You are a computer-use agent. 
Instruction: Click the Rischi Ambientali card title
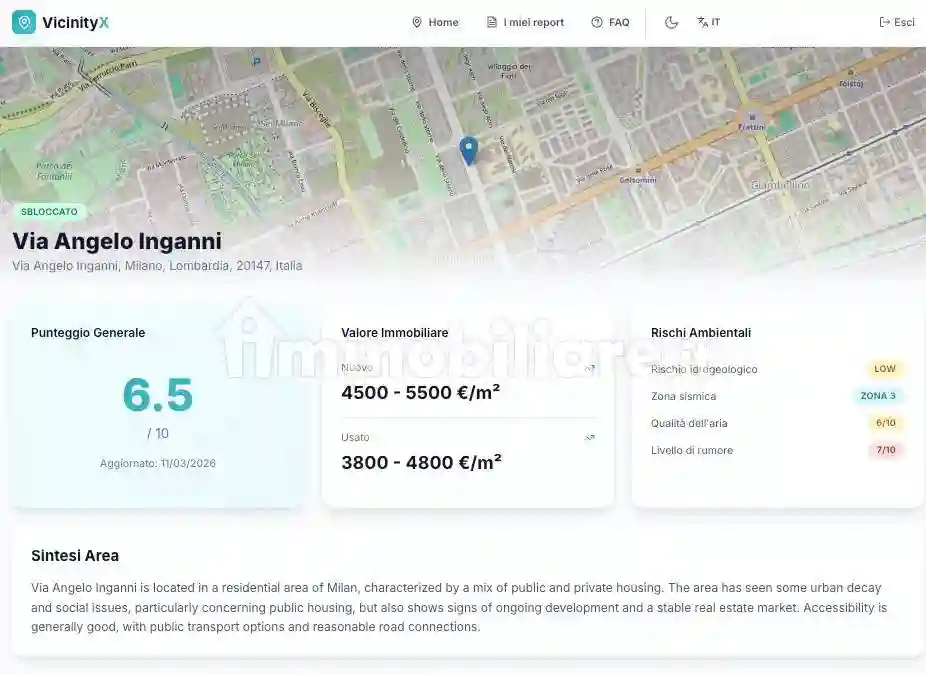click(x=700, y=333)
